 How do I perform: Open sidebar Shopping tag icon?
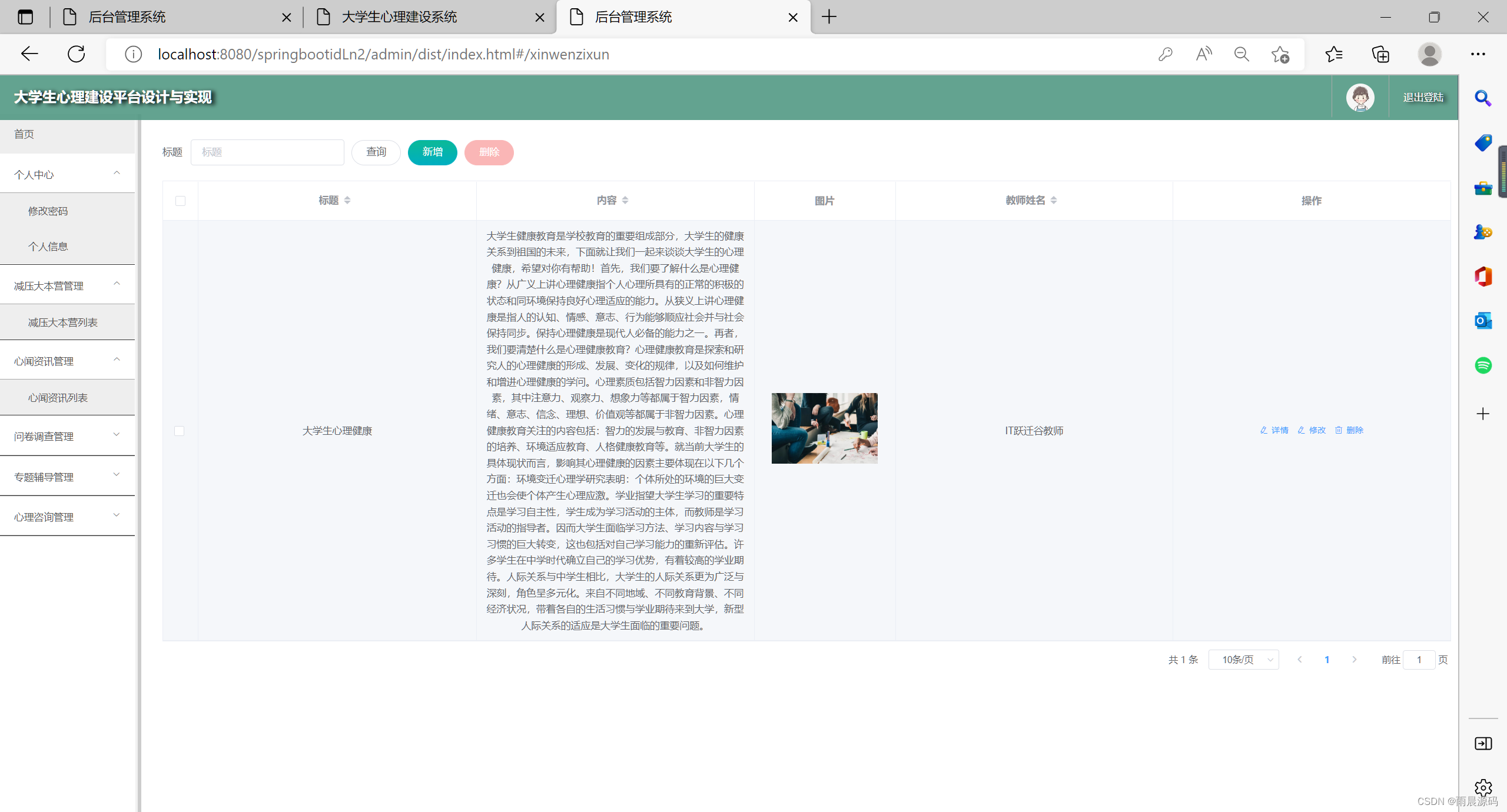[x=1483, y=142]
